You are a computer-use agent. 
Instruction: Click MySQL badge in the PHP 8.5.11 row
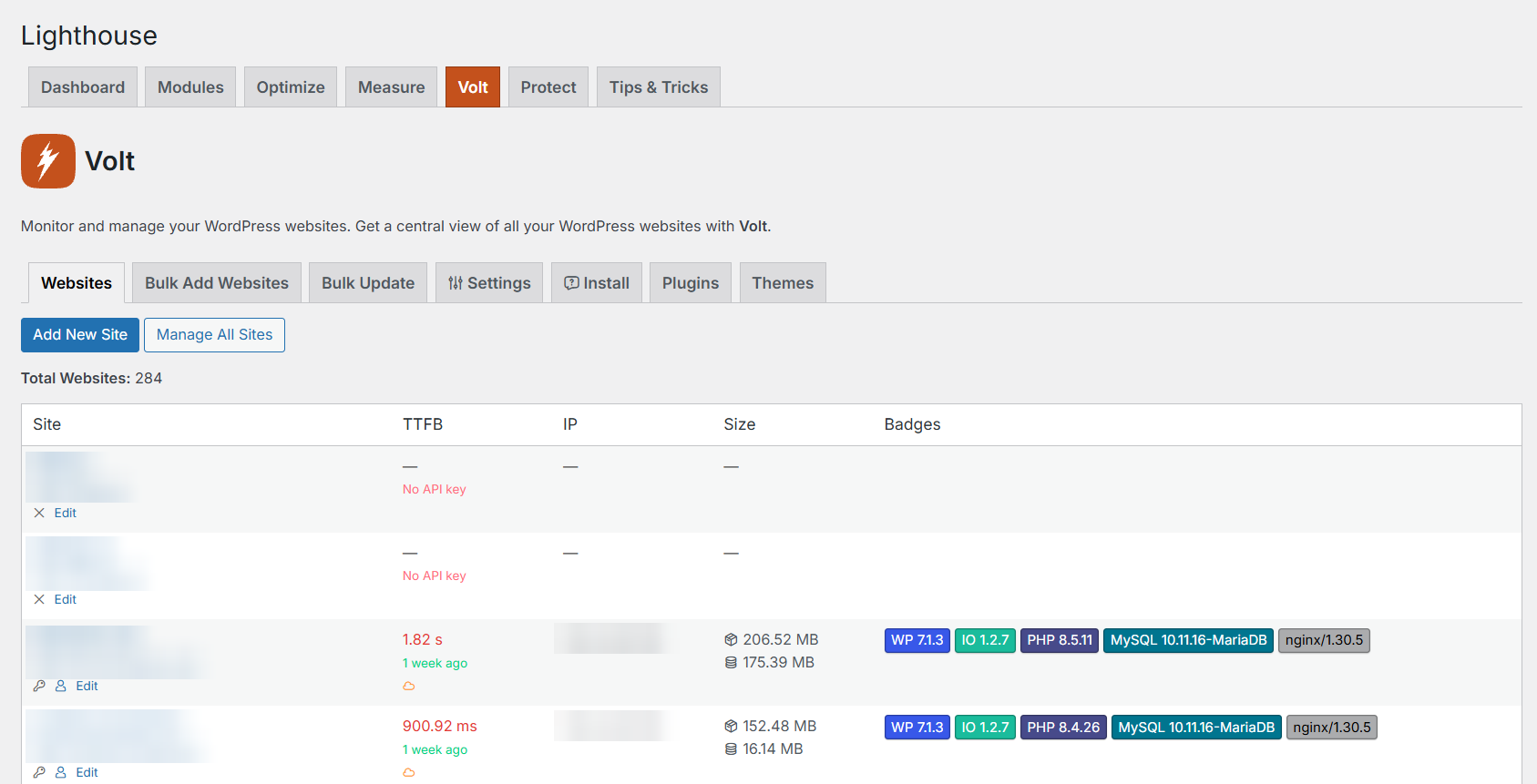(1188, 640)
